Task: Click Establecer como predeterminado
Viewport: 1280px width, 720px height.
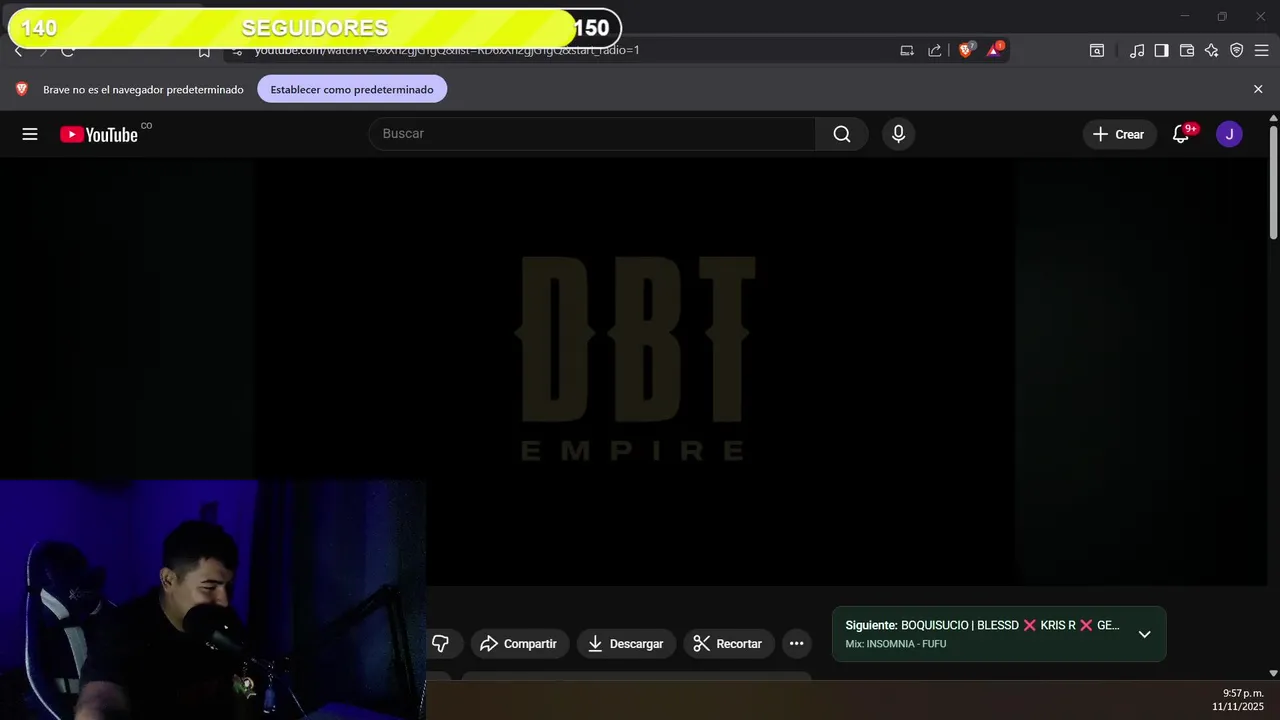Action: [x=352, y=89]
